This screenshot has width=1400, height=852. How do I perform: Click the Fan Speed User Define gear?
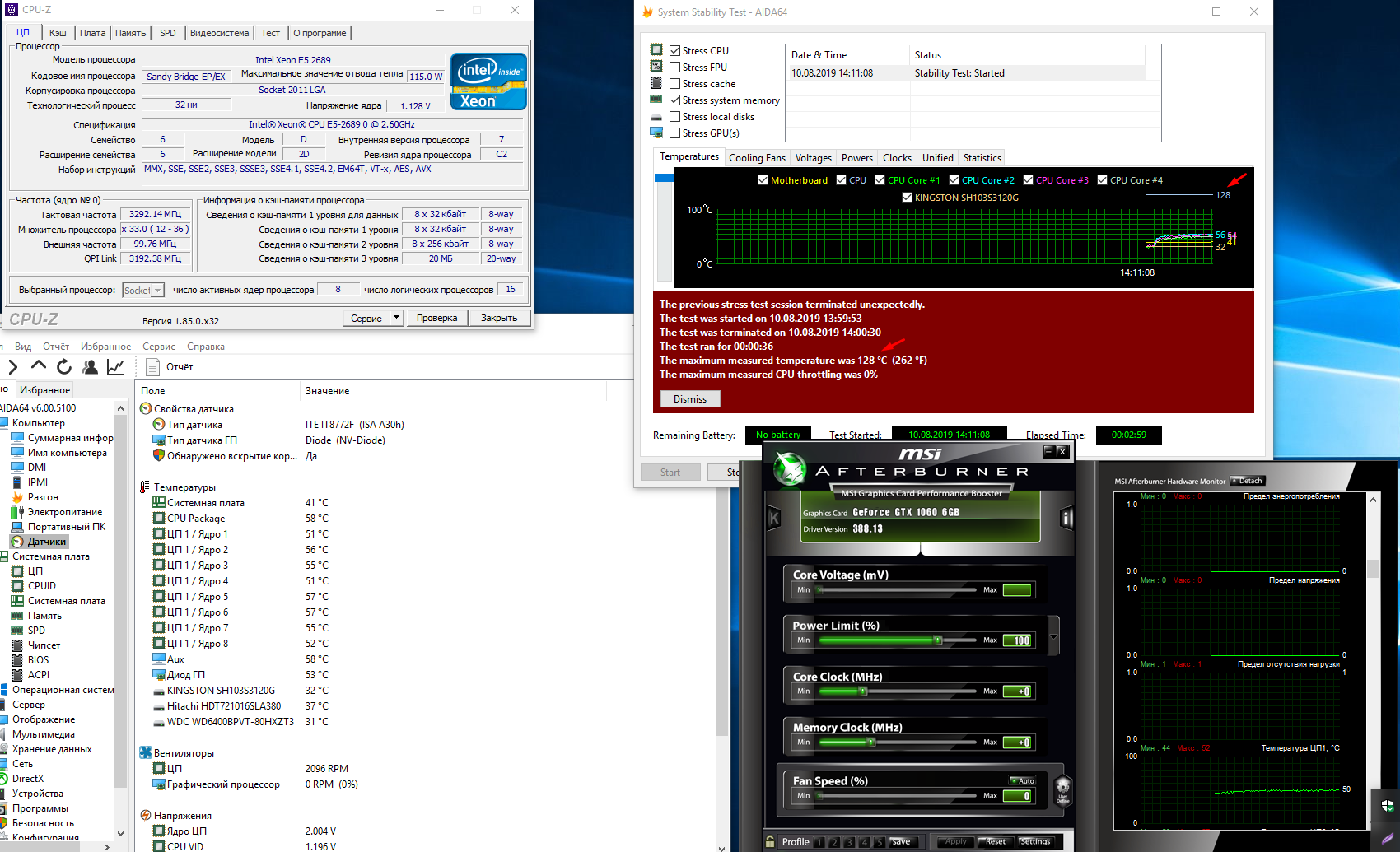[x=1063, y=789]
